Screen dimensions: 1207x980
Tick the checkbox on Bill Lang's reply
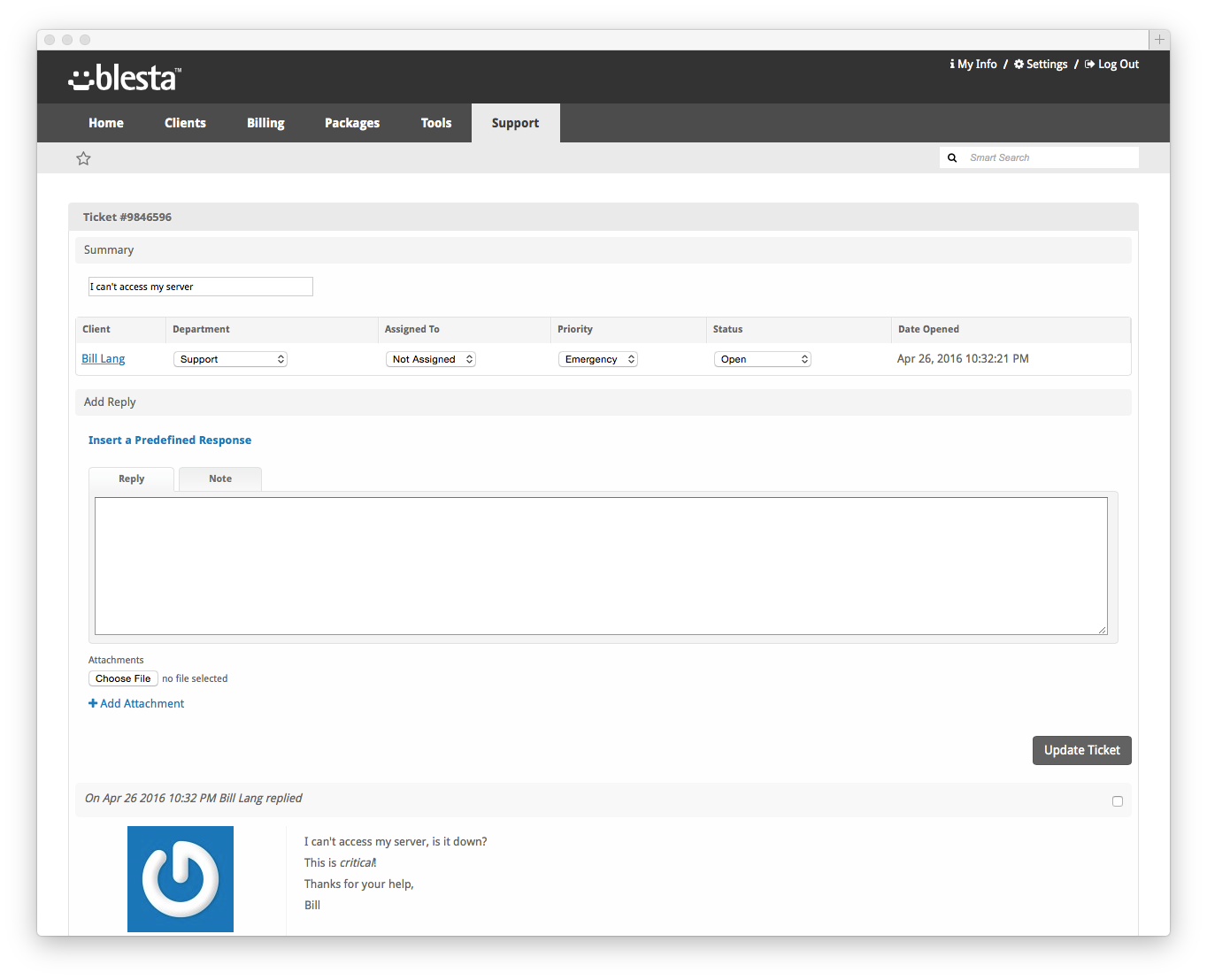[1118, 801]
